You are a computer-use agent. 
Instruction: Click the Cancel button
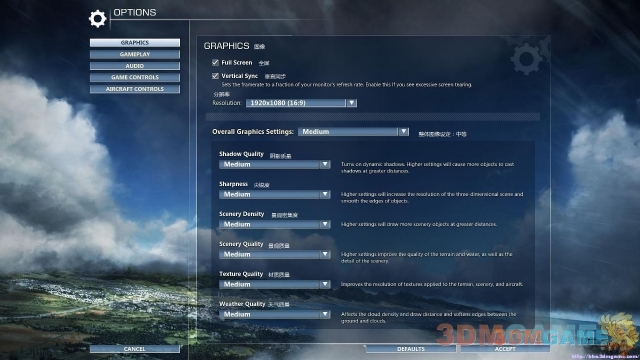tap(135, 349)
